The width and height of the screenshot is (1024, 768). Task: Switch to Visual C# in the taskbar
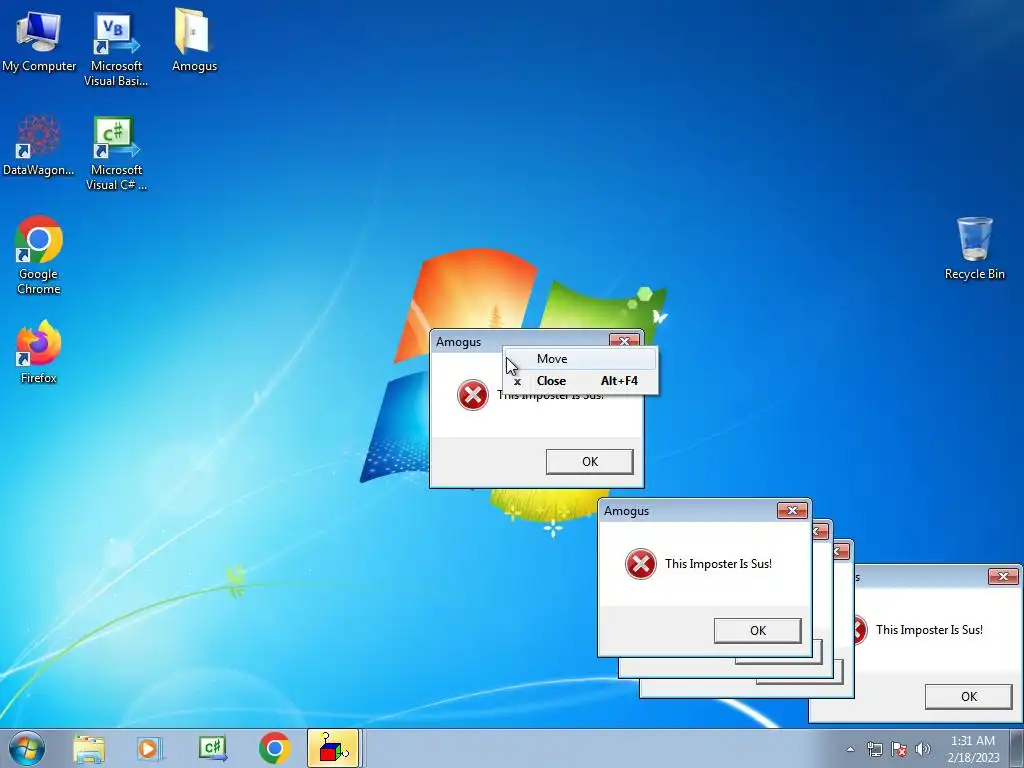tap(212, 748)
